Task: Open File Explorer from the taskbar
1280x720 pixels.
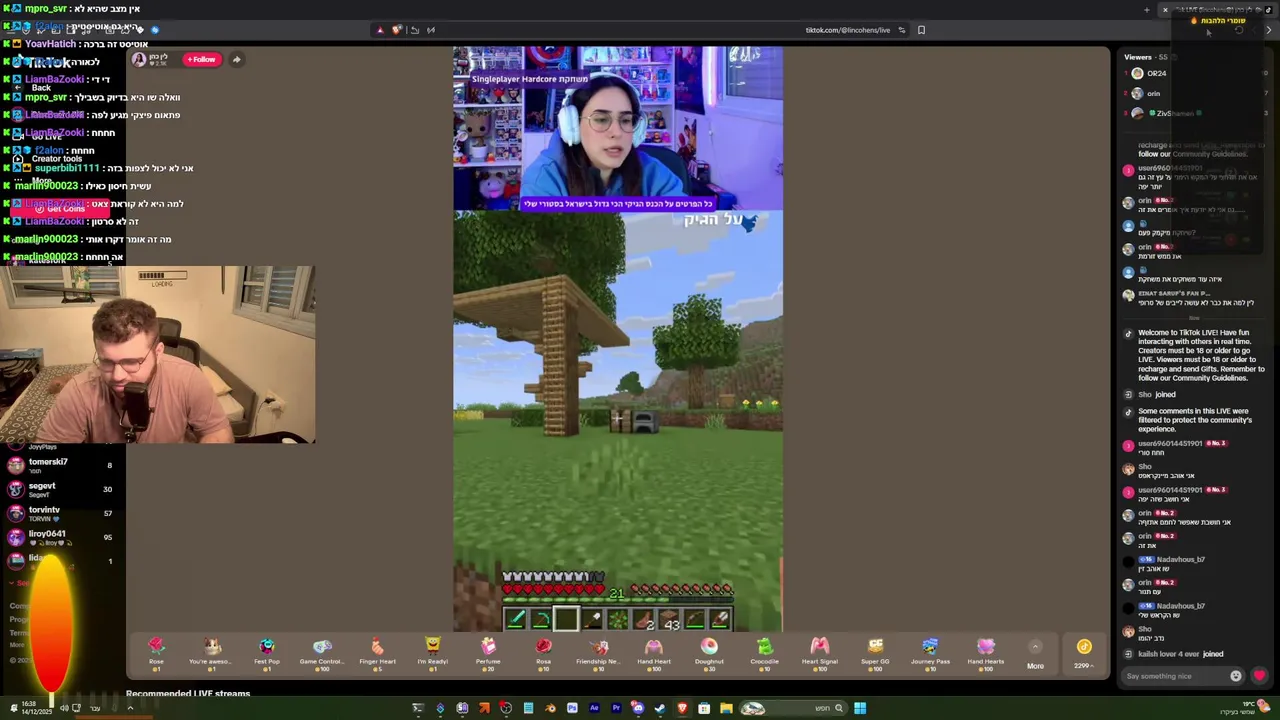Action: pos(726,708)
